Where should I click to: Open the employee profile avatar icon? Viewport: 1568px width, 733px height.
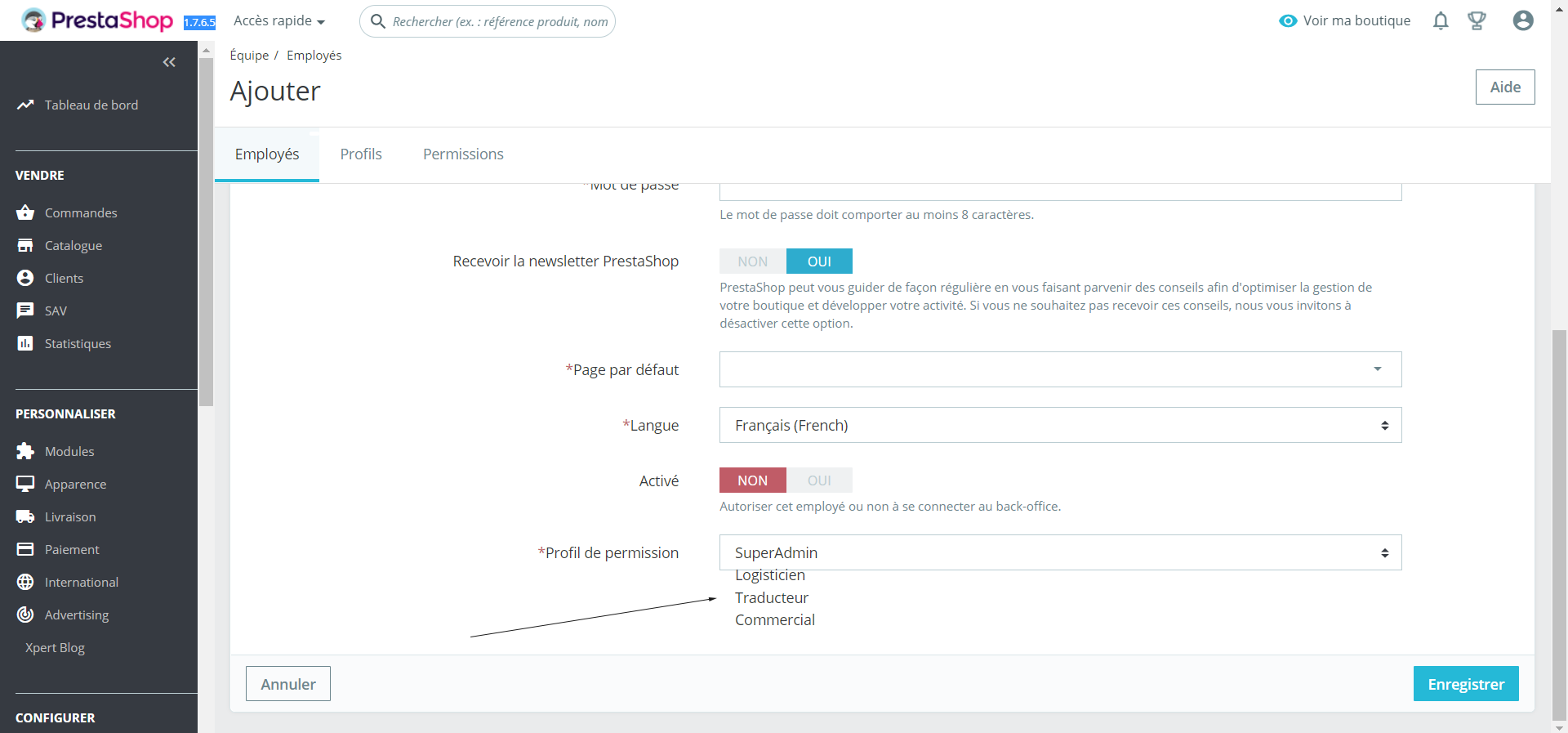pos(1523,20)
